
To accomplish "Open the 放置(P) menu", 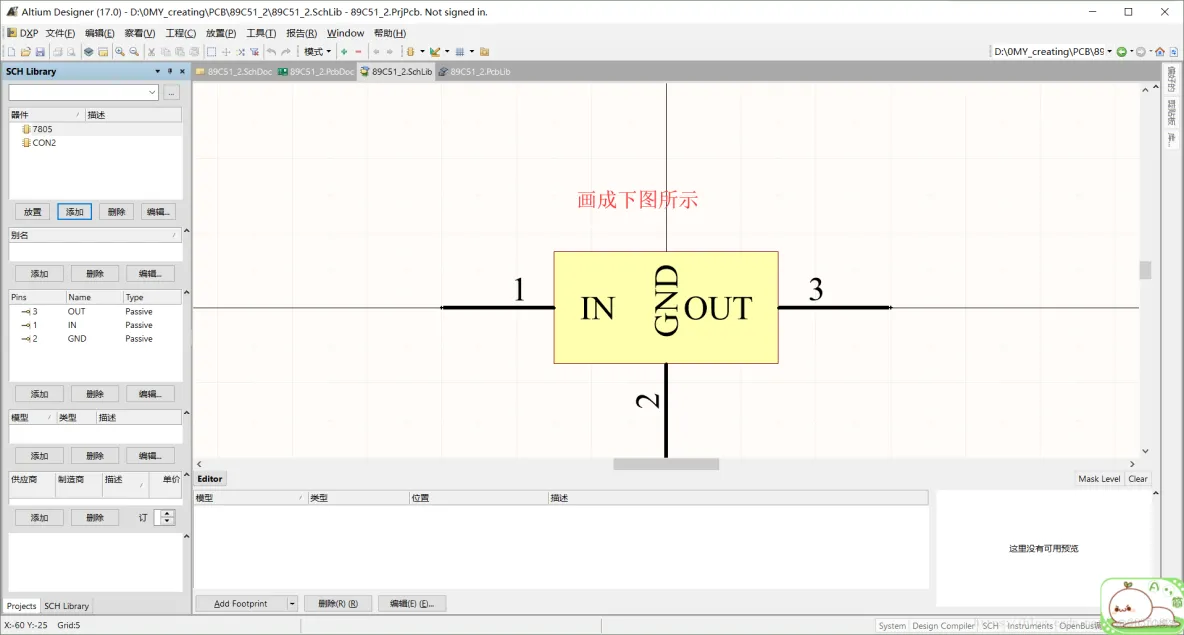I will click(220, 33).
